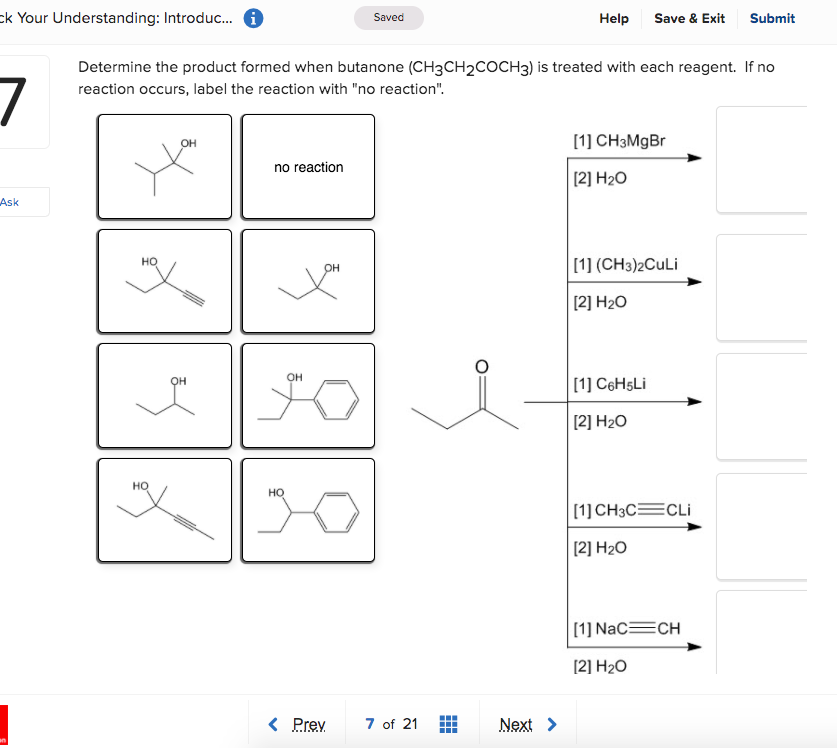Click the red icon in the bottom-left corner
The height and width of the screenshot is (748, 837).
(5, 723)
